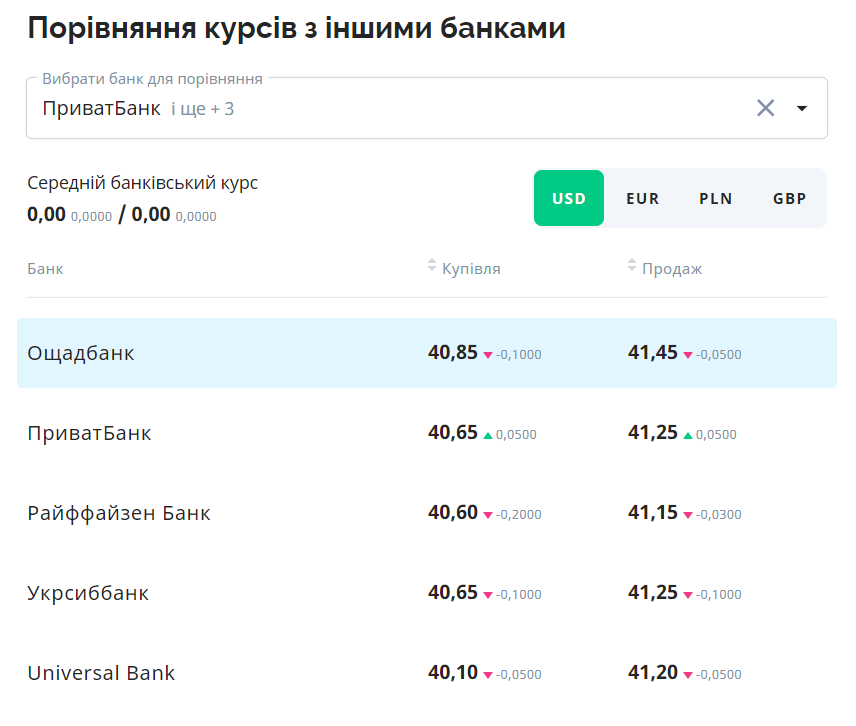Switch to the PLN currency tab
Image resolution: width=856 pixels, height=726 pixels.
point(716,198)
